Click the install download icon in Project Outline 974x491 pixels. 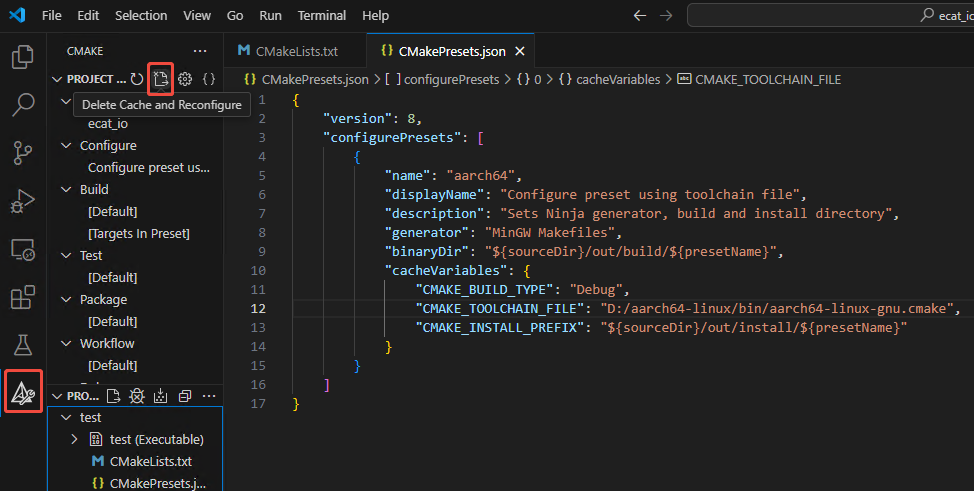(161, 396)
